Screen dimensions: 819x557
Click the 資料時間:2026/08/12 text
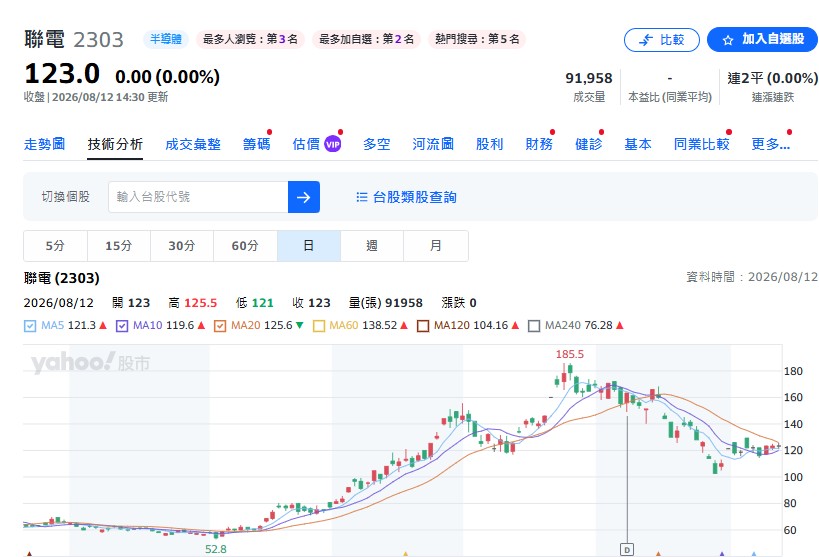[x=752, y=277]
